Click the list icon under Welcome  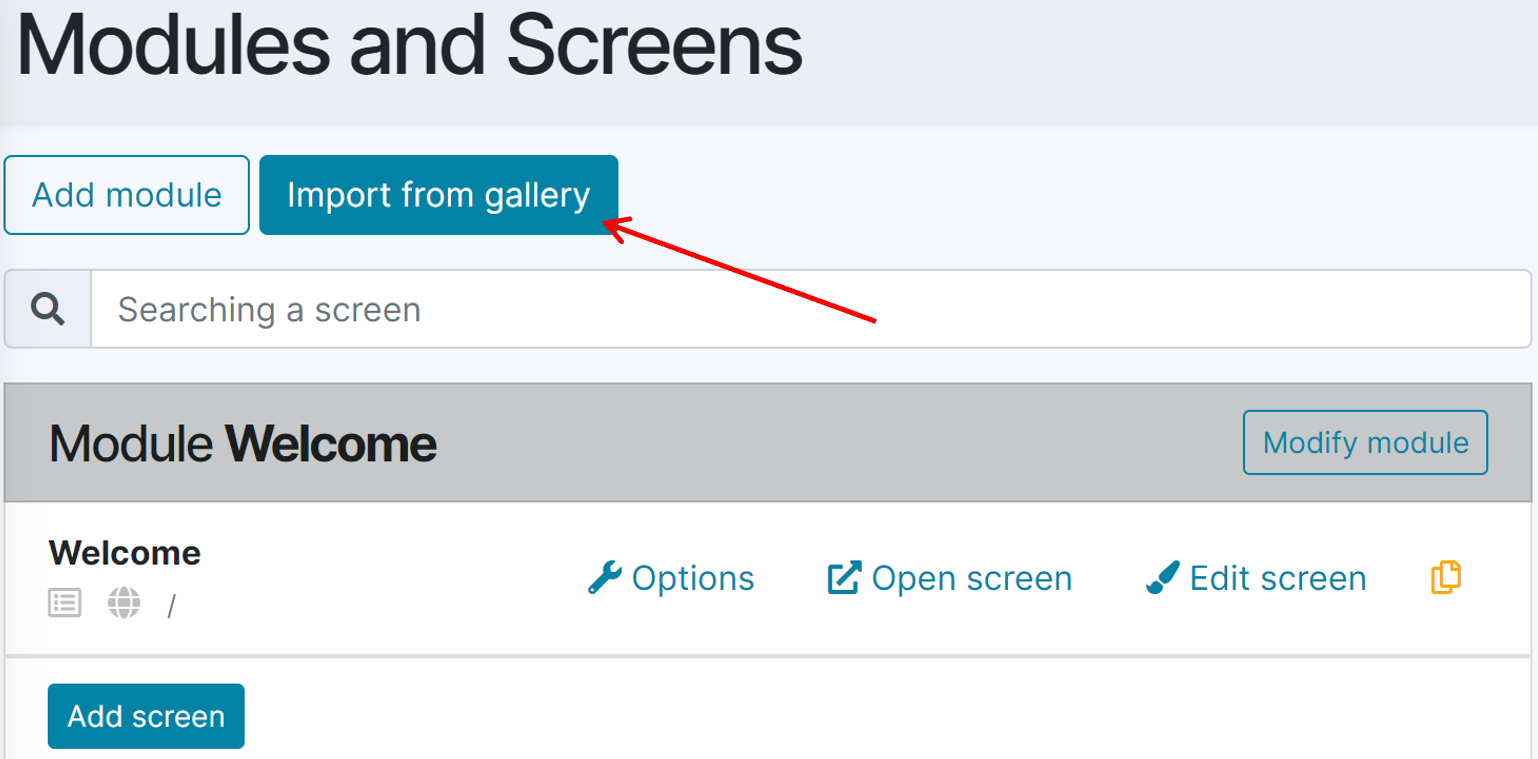tap(64, 603)
